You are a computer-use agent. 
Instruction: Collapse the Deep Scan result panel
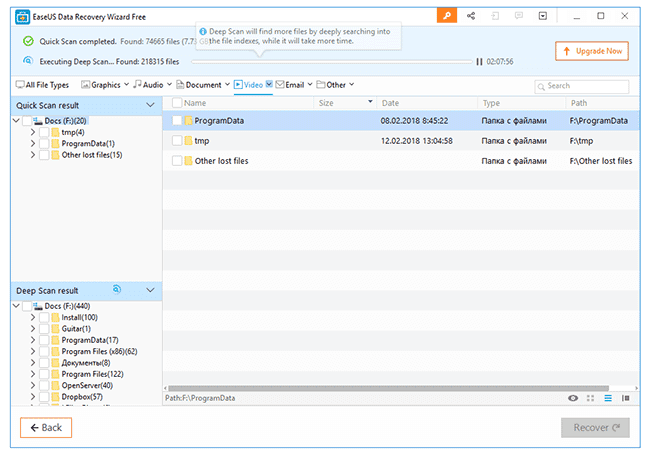tap(150, 290)
